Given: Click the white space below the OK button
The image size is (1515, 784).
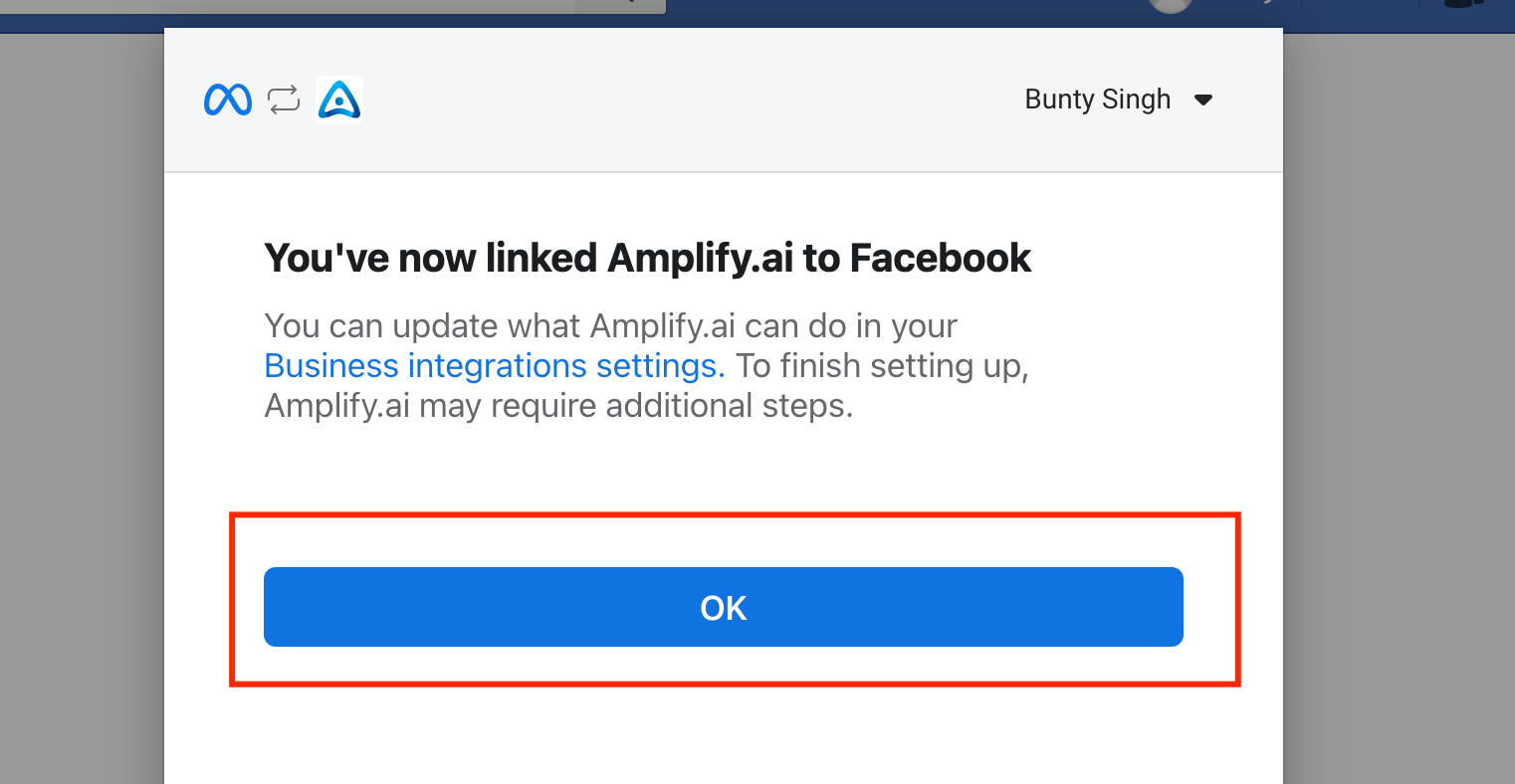Looking at the screenshot, I should click(x=724, y=736).
